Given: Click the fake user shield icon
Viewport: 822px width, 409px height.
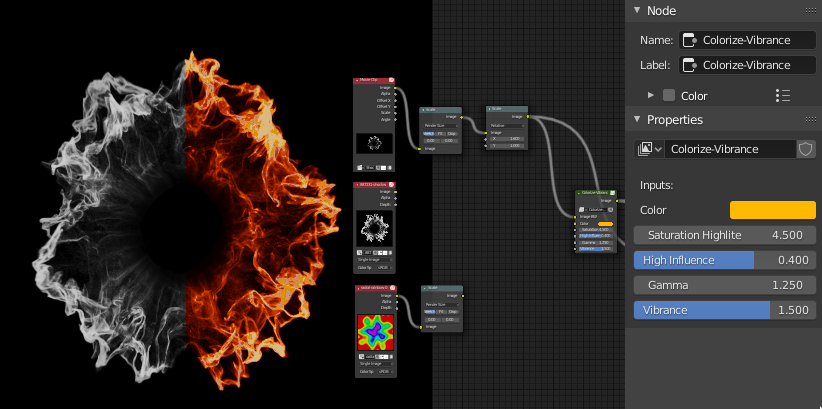Looking at the screenshot, I should coord(807,149).
